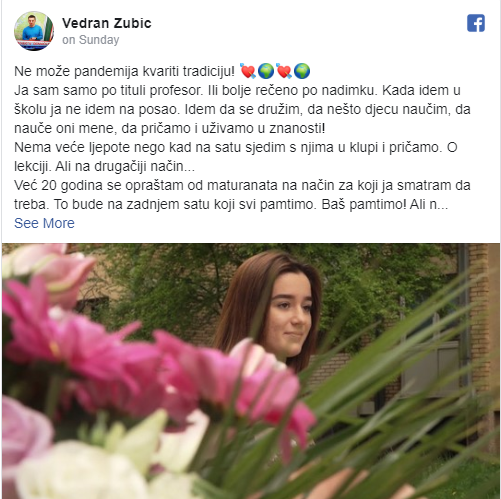The width and height of the screenshot is (501, 499).
Task: Open the "on Sunday" post timestamp
Action: tap(91, 40)
